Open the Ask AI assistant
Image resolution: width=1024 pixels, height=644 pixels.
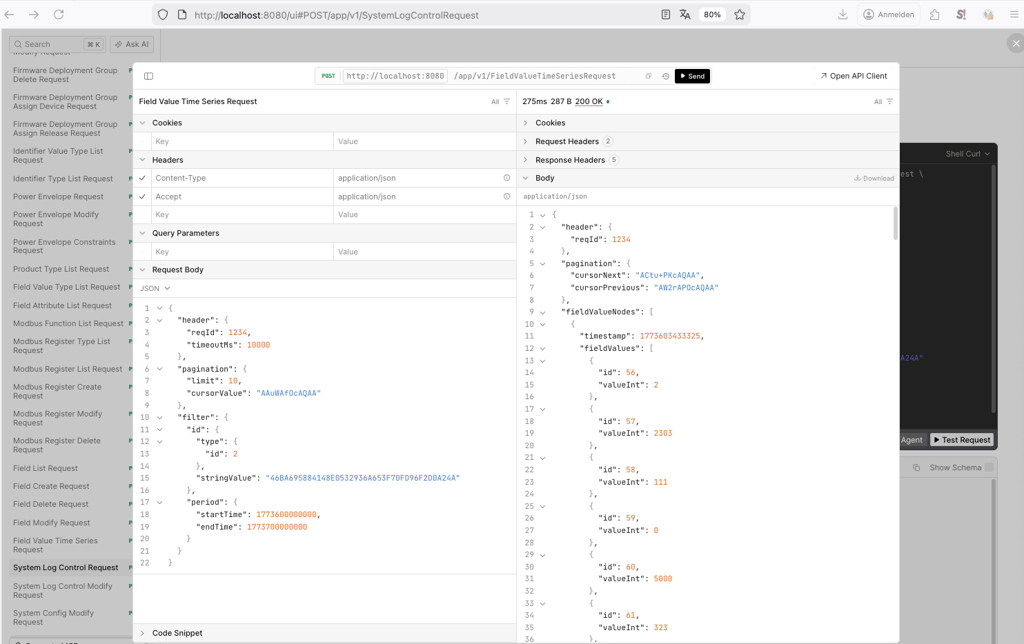point(132,44)
